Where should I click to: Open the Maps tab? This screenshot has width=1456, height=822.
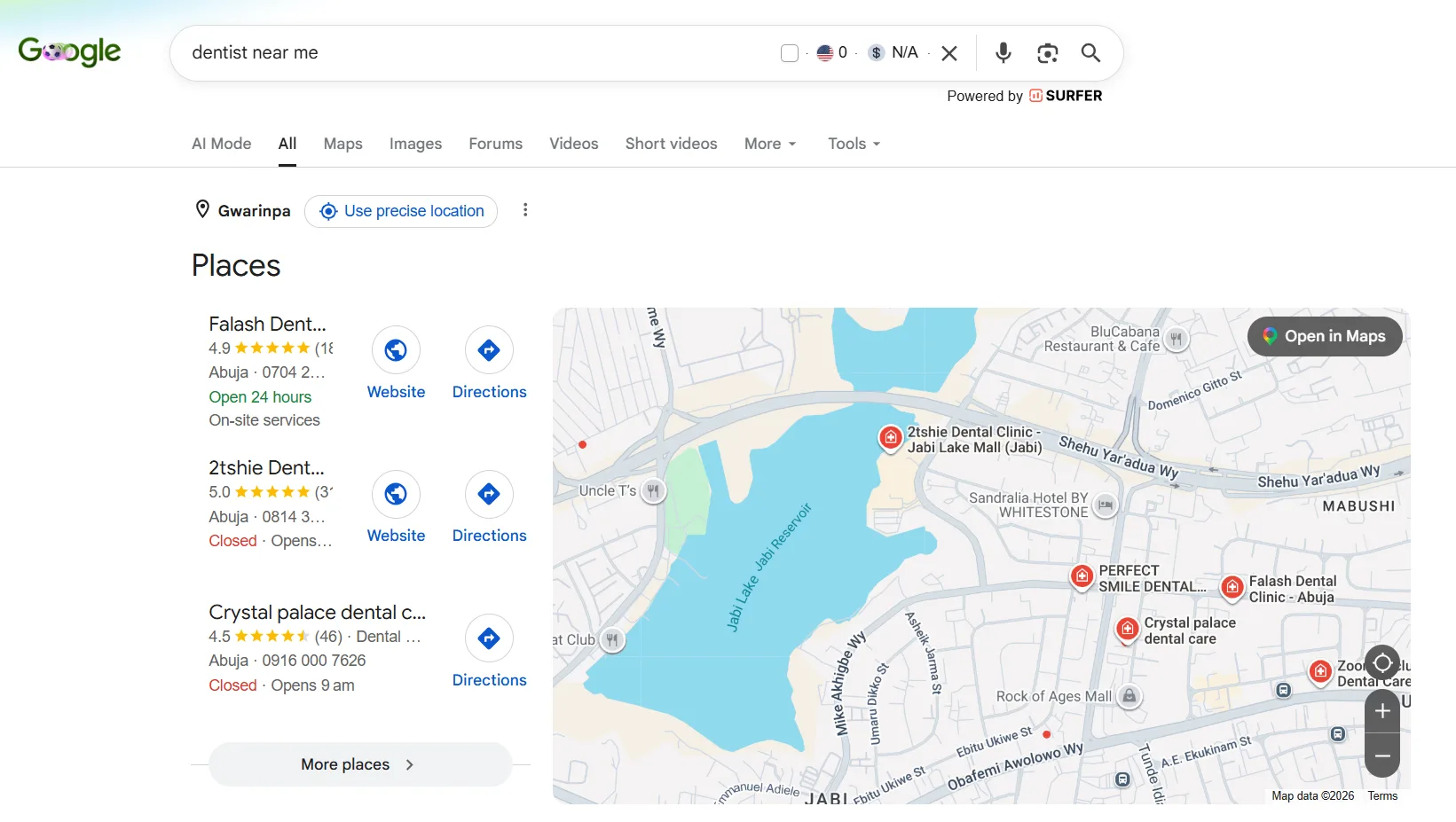click(343, 144)
